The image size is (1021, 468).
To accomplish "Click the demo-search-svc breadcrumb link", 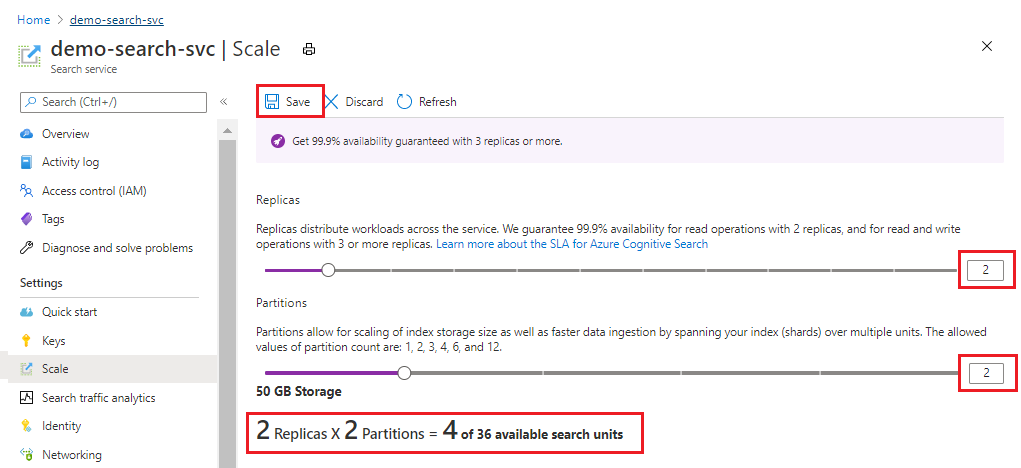I will pos(117,19).
